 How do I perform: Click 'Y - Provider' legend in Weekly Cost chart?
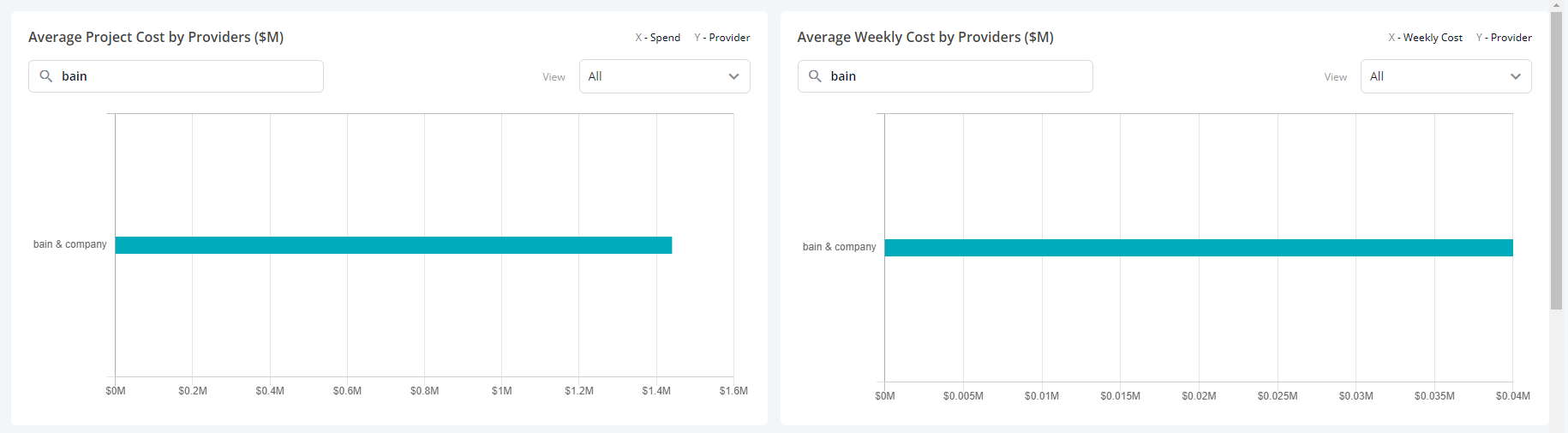point(1504,38)
